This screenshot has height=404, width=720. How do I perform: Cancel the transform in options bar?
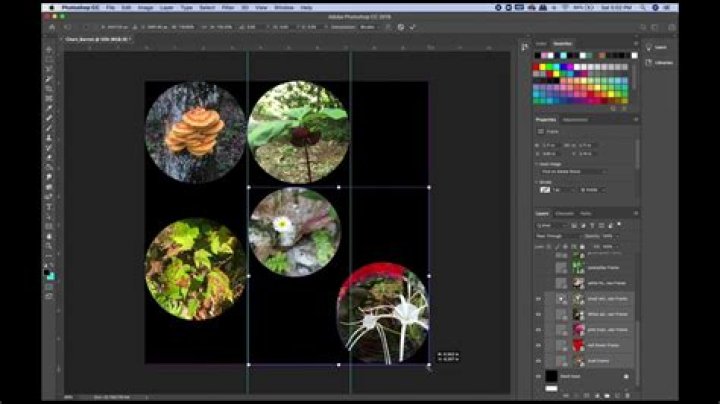(x=400, y=27)
